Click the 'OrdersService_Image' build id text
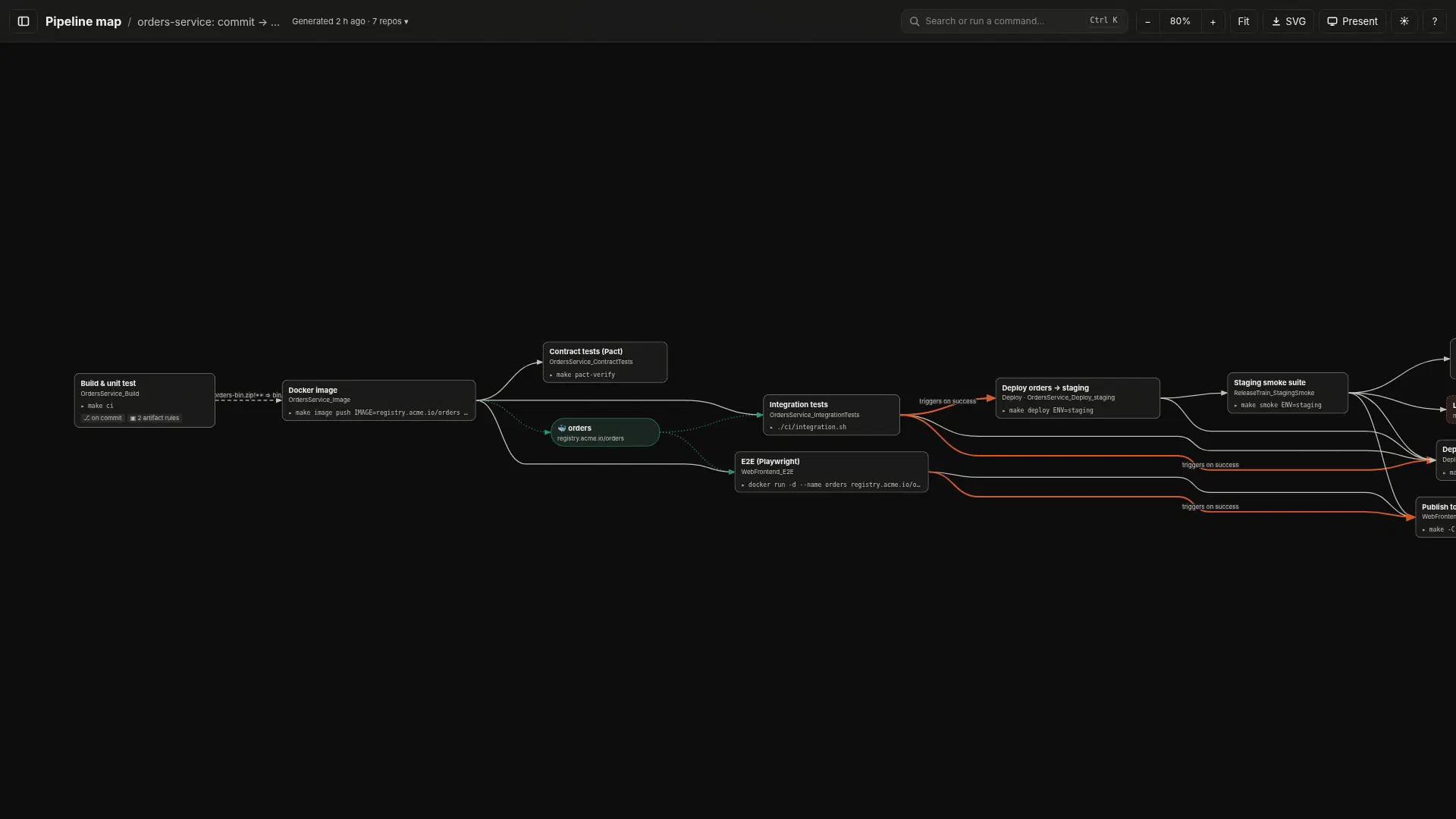The height and width of the screenshot is (819, 1456). click(x=319, y=400)
